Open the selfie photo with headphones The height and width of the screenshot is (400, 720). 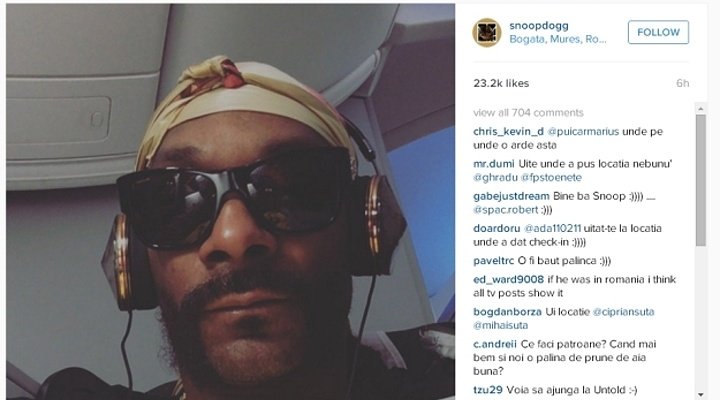coord(231,202)
